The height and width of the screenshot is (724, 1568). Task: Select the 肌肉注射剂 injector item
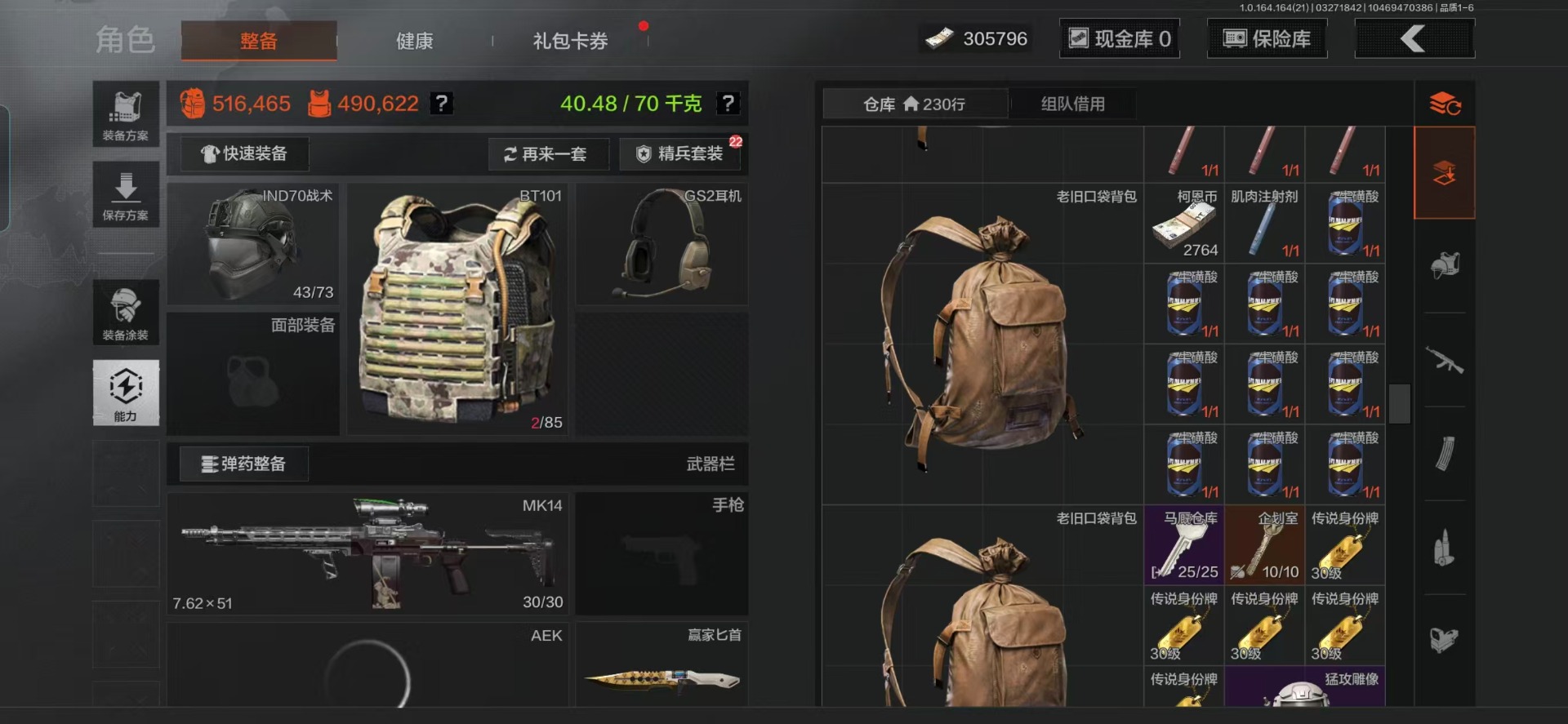pyautogui.click(x=1264, y=223)
